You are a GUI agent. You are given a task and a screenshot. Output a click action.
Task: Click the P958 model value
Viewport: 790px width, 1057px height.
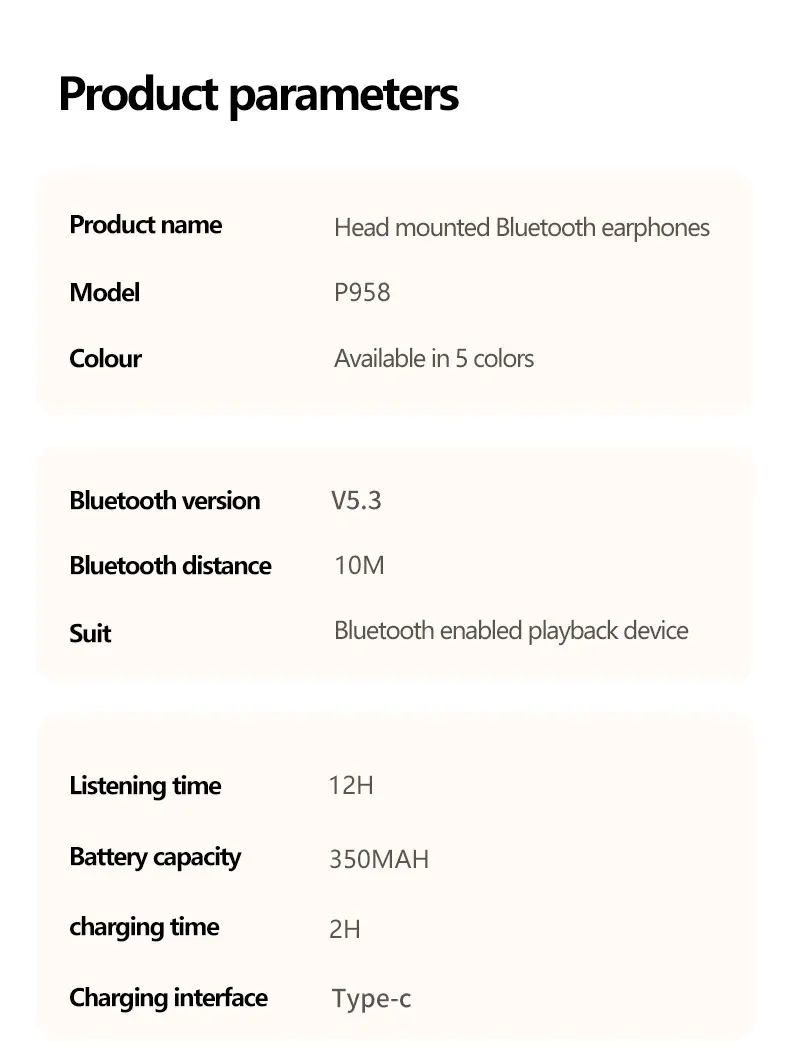pos(362,293)
